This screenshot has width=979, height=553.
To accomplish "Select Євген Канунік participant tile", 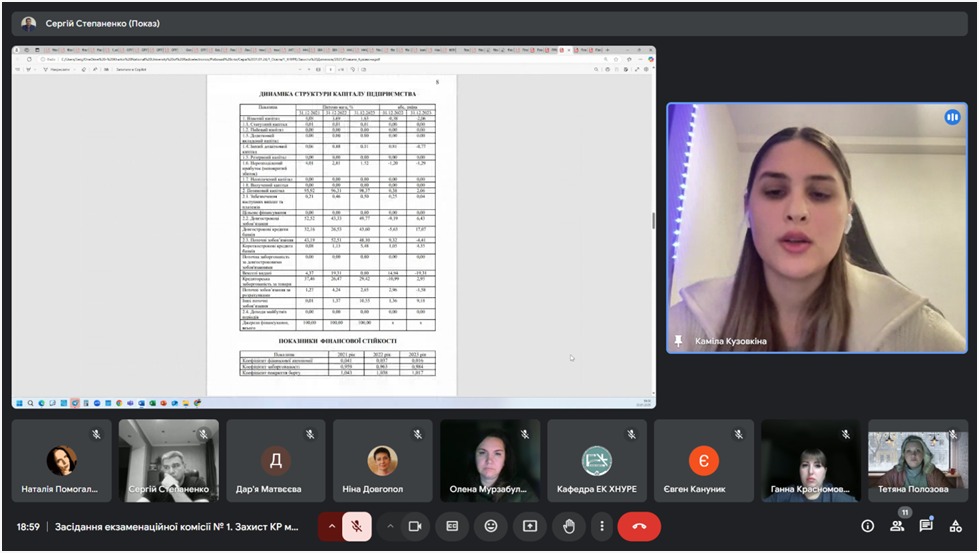I will point(703,460).
